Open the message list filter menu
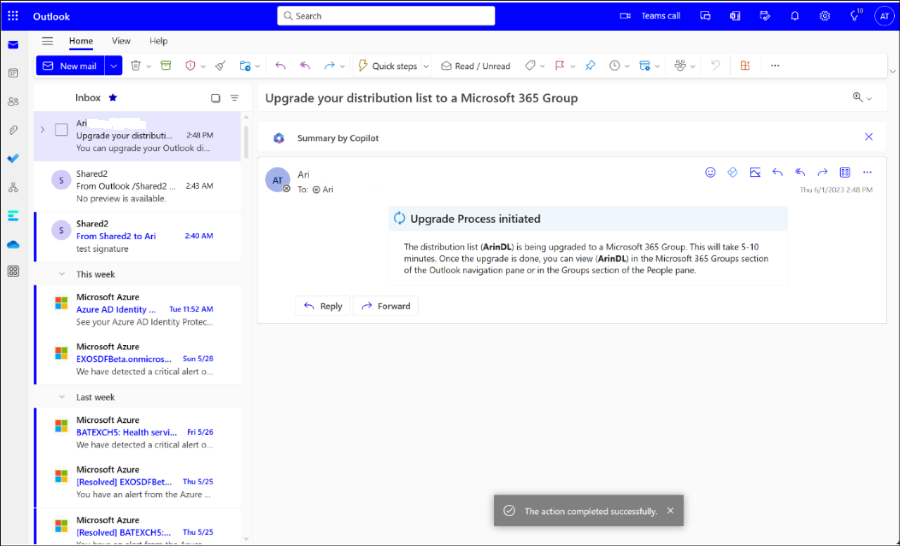 tap(235, 98)
